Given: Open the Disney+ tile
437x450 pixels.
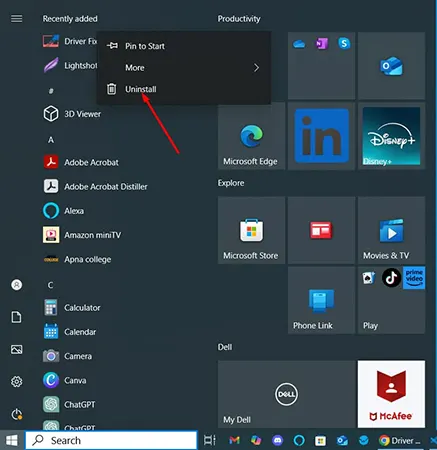Looking at the screenshot, I should (391, 136).
